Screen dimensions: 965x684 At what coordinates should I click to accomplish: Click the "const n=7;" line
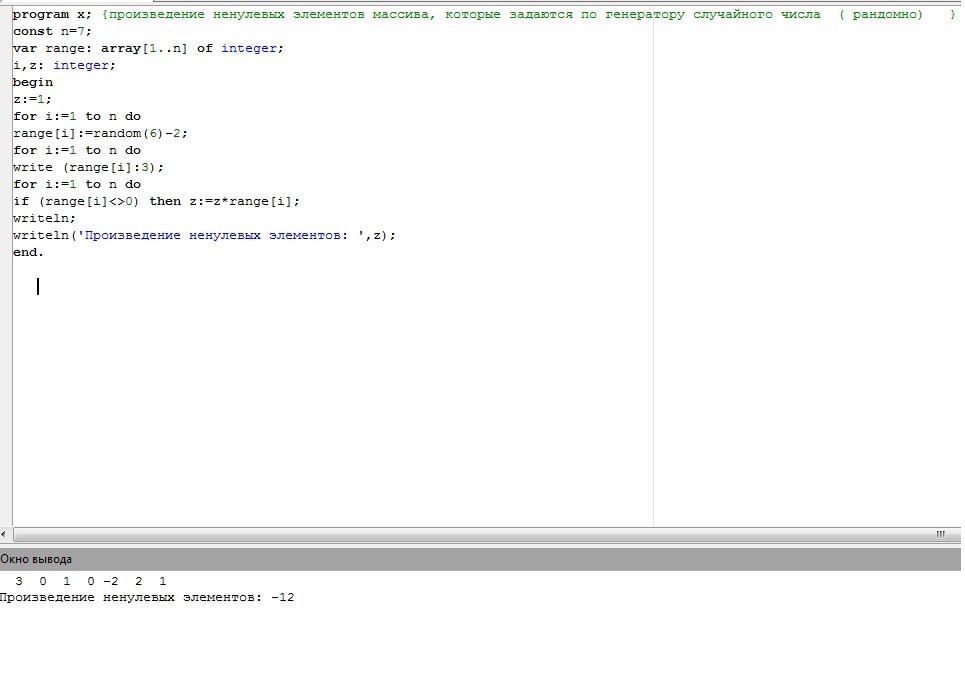[x=52, y=32]
